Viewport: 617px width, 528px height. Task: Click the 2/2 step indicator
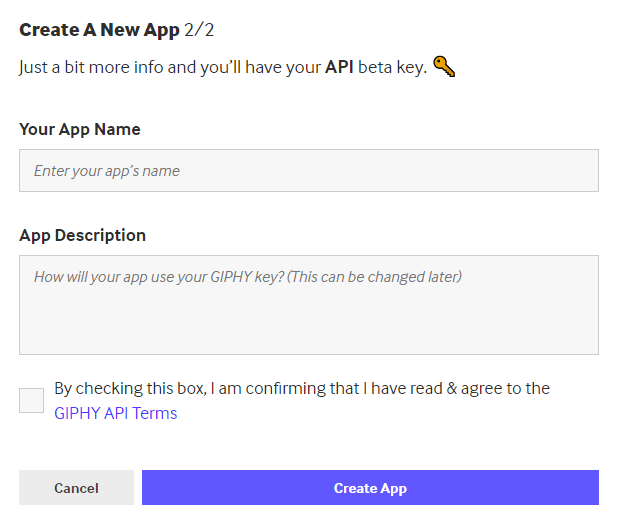(200, 30)
